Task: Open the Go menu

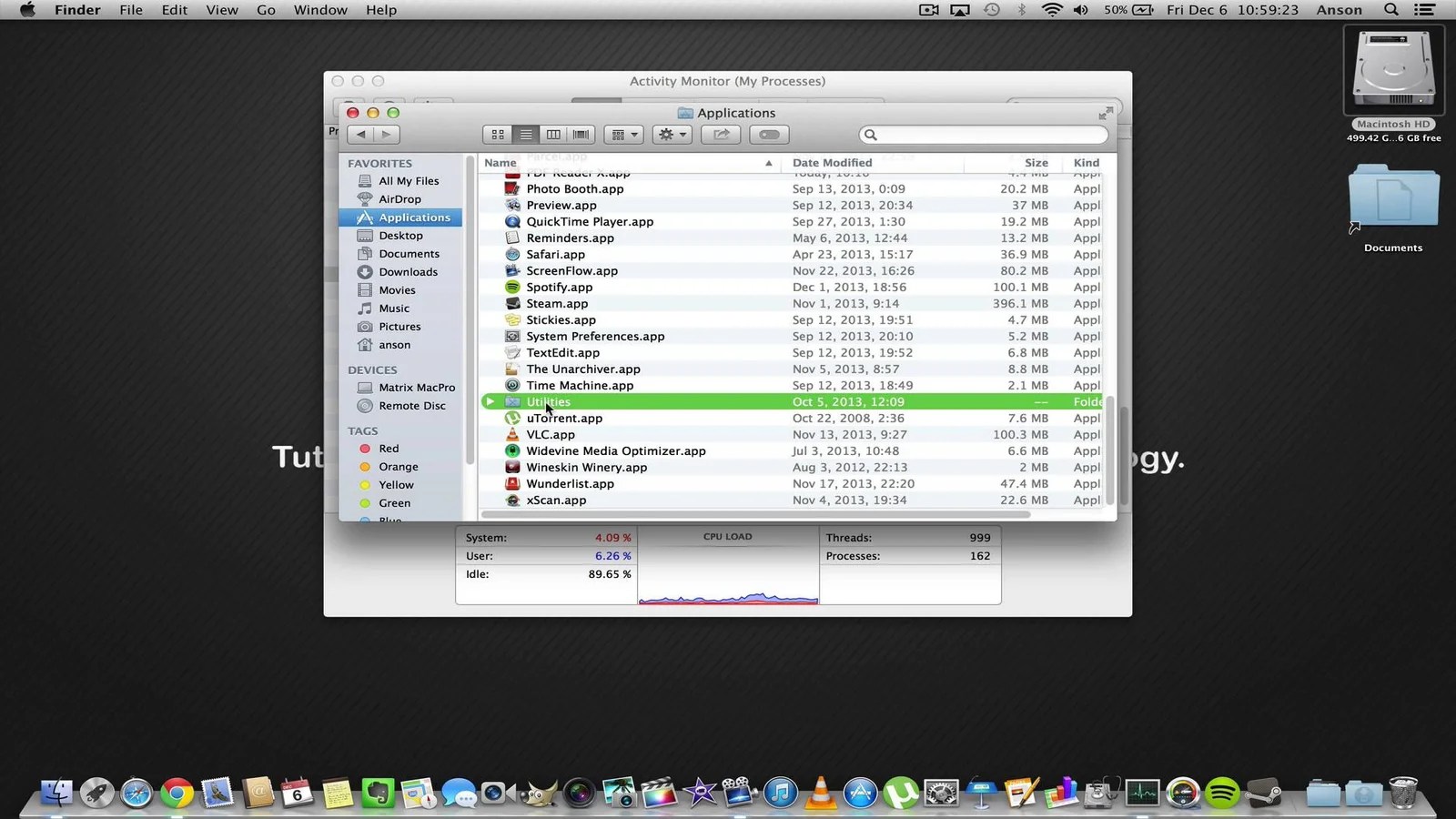Action: pyautogui.click(x=266, y=10)
